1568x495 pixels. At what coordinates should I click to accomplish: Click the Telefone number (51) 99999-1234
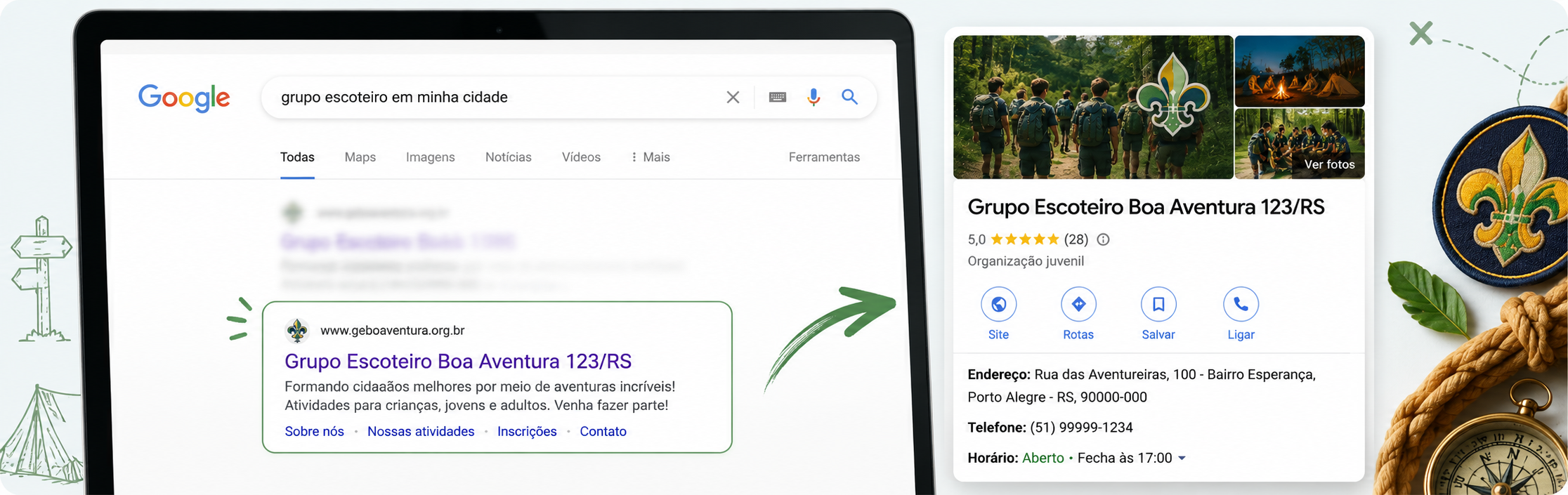1081,428
